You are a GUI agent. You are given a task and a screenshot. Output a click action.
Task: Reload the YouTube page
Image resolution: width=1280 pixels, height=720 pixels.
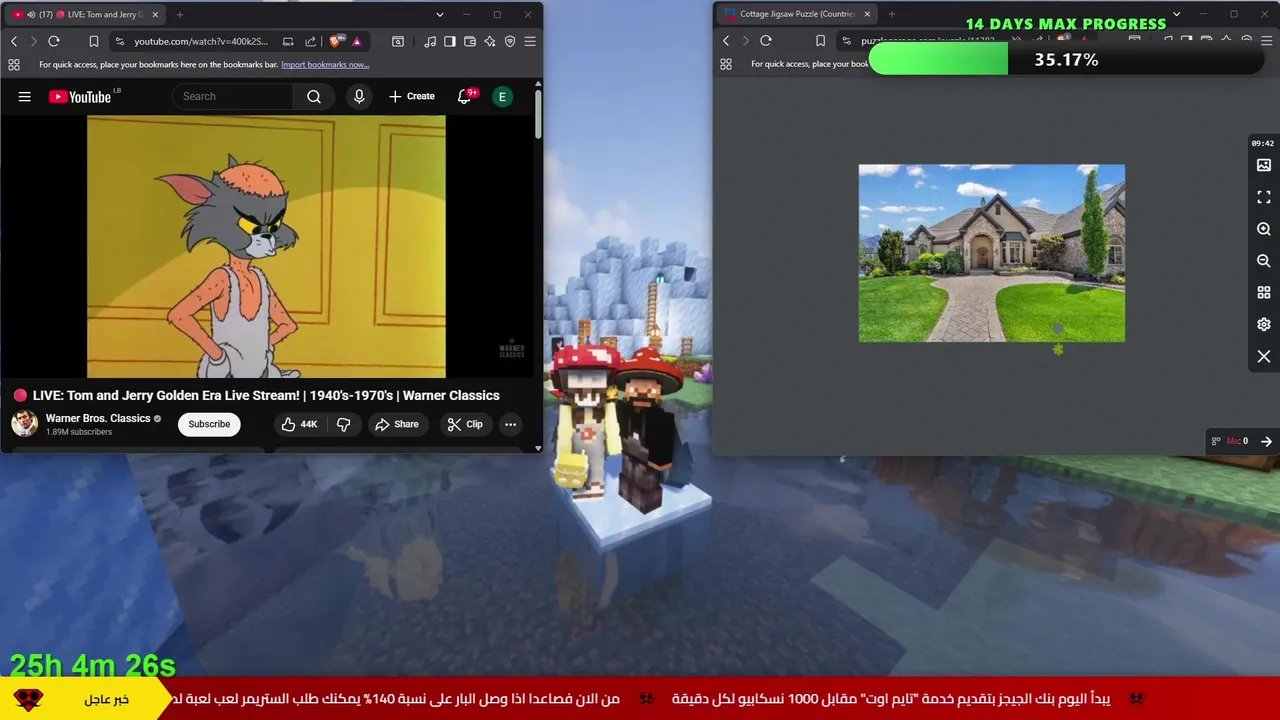coord(54,41)
